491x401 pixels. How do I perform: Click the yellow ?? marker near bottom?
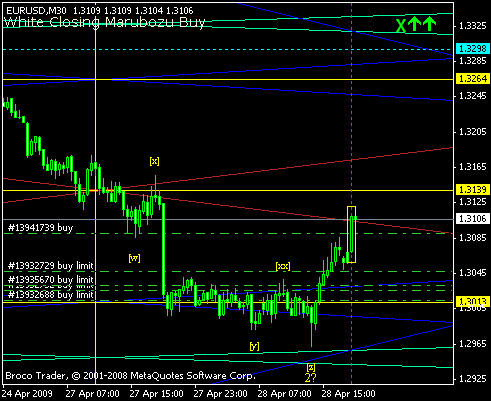point(310,378)
